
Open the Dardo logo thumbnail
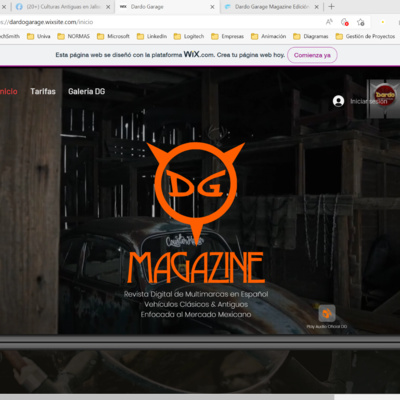[384, 98]
